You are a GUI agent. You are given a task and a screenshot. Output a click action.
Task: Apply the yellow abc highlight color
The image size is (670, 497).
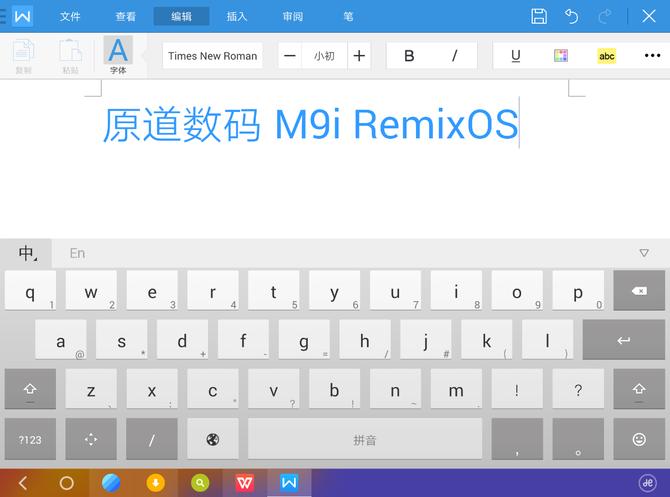tap(607, 56)
